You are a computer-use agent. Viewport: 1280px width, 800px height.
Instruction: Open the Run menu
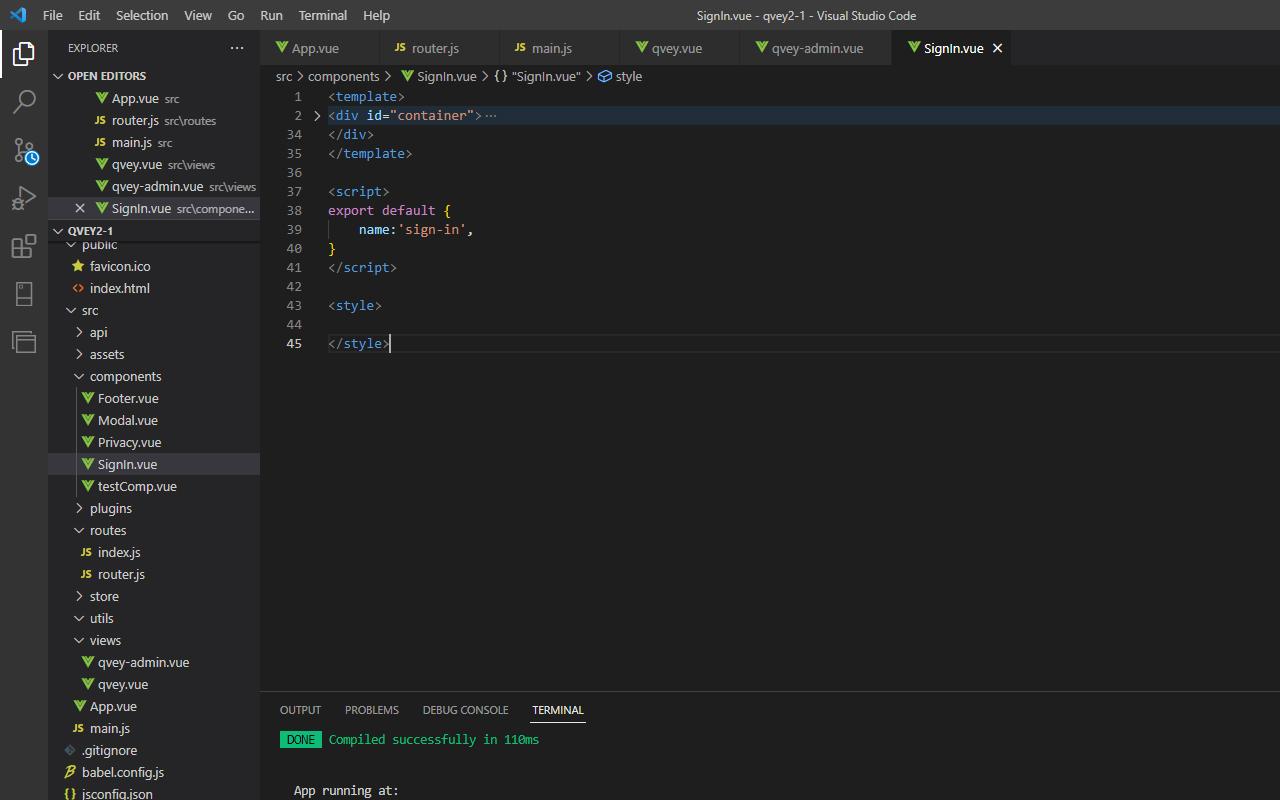click(x=271, y=15)
